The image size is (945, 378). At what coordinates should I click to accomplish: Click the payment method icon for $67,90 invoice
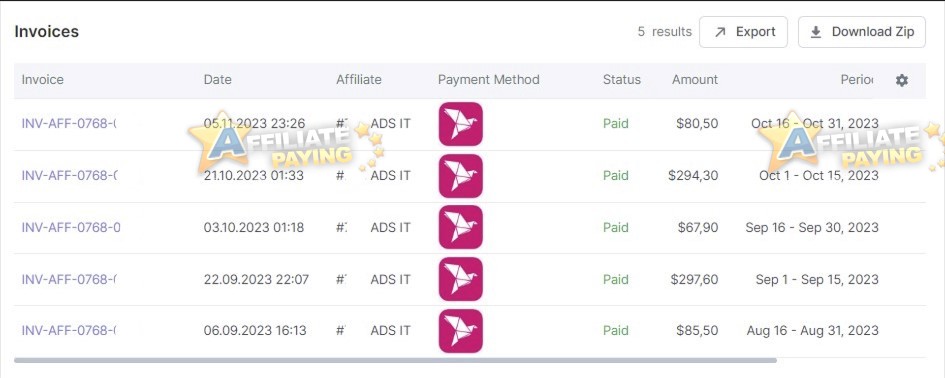460,227
